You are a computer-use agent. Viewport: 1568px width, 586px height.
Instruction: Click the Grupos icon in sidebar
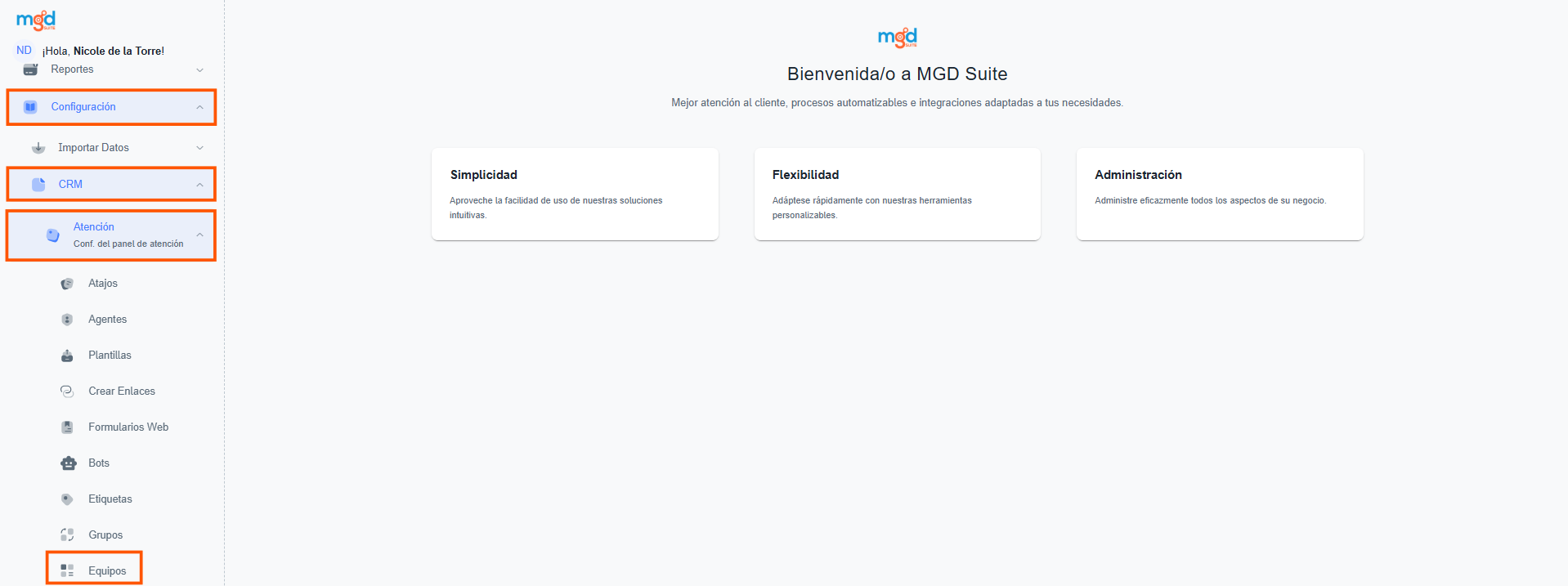tap(67, 535)
